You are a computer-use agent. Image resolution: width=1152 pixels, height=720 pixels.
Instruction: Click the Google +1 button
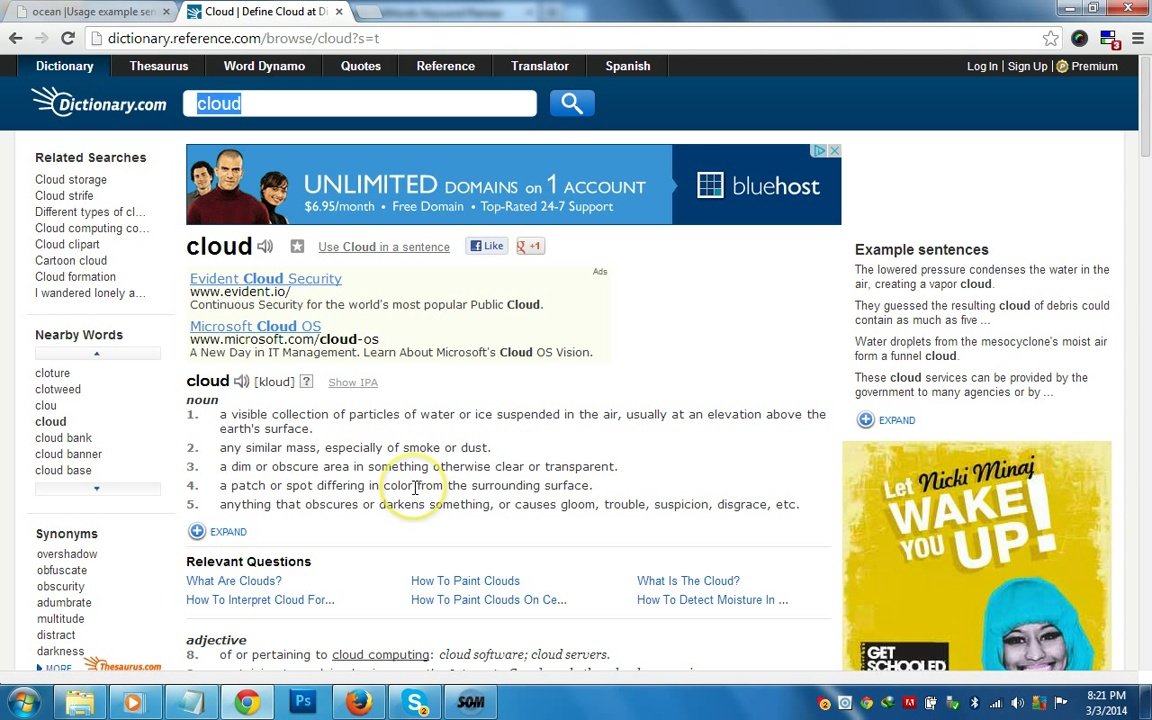pyautogui.click(x=530, y=246)
